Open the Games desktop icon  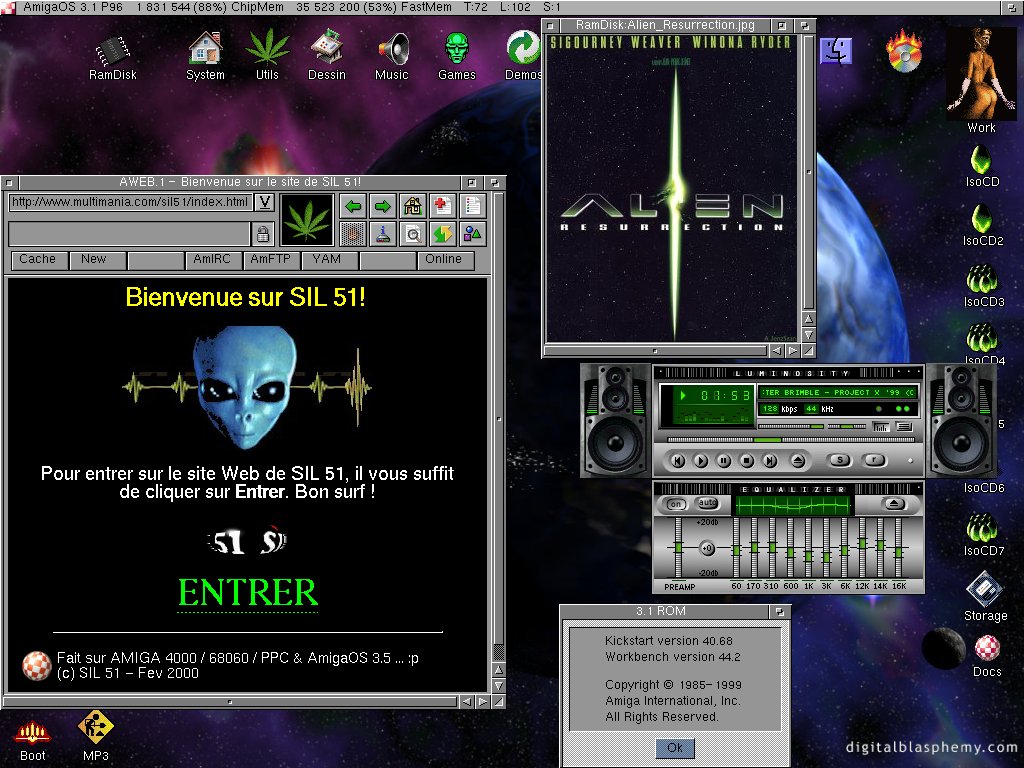click(457, 55)
